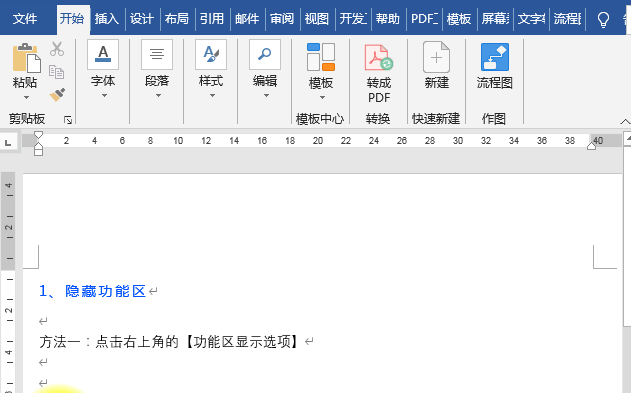Switch to the 开发 developer tab

pyautogui.click(x=353, y=19)
